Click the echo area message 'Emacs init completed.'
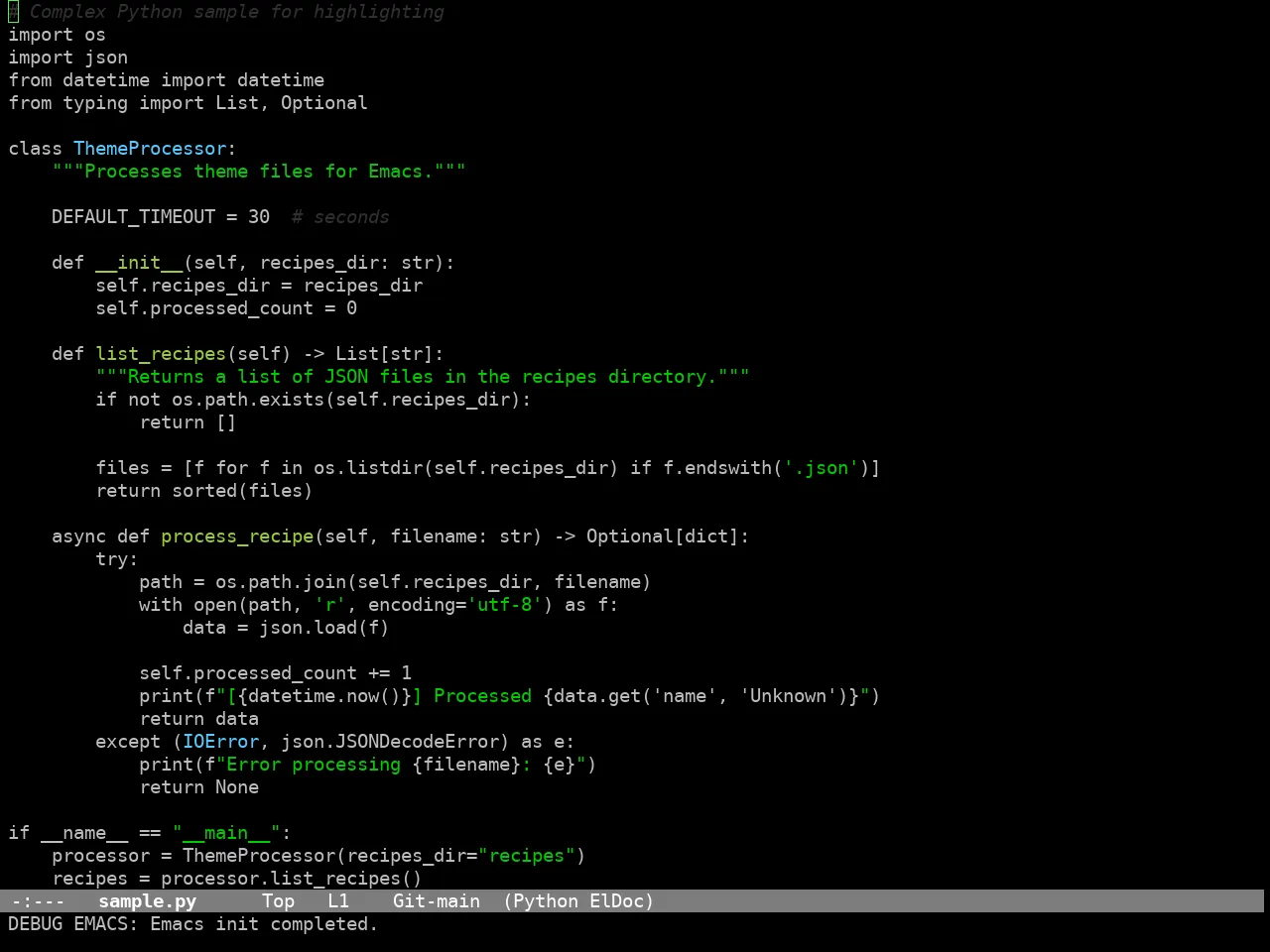The image size is (1270, 952). pos(264,924)
